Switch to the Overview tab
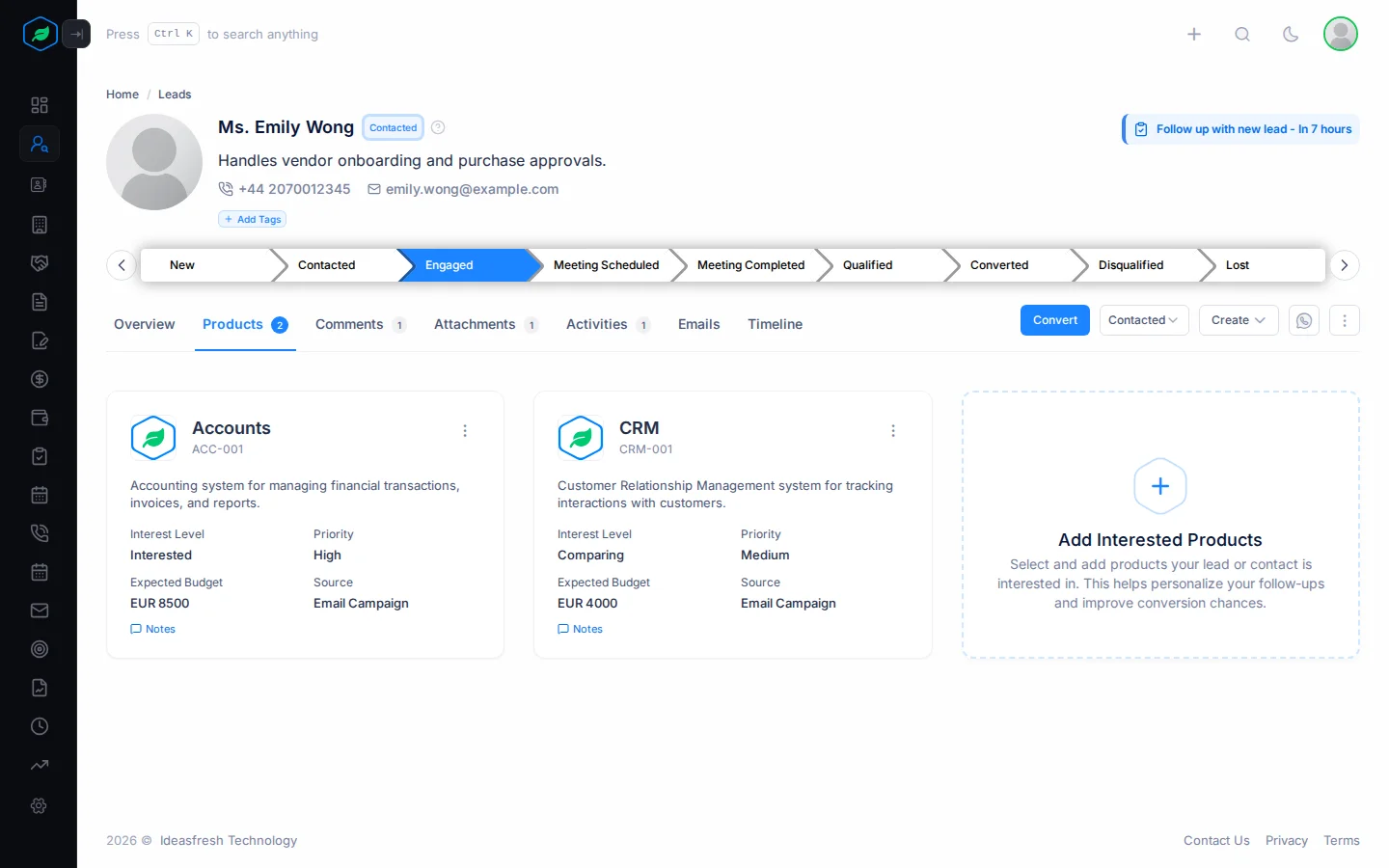1389x868 pixels. tap(145, 324)
